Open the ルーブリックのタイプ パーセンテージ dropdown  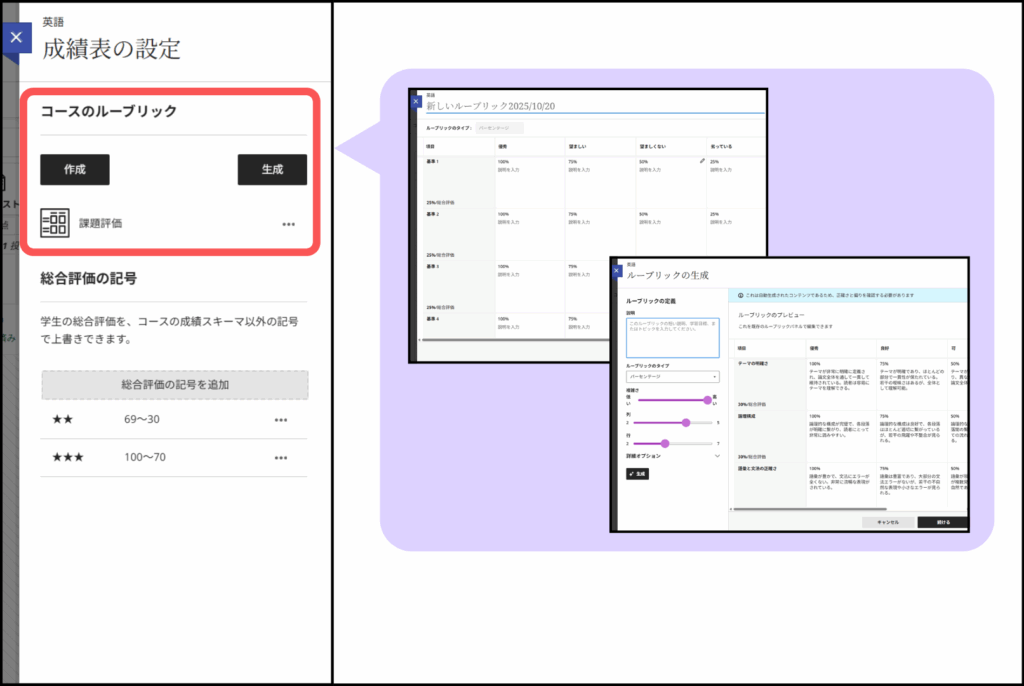pos(672,377)
